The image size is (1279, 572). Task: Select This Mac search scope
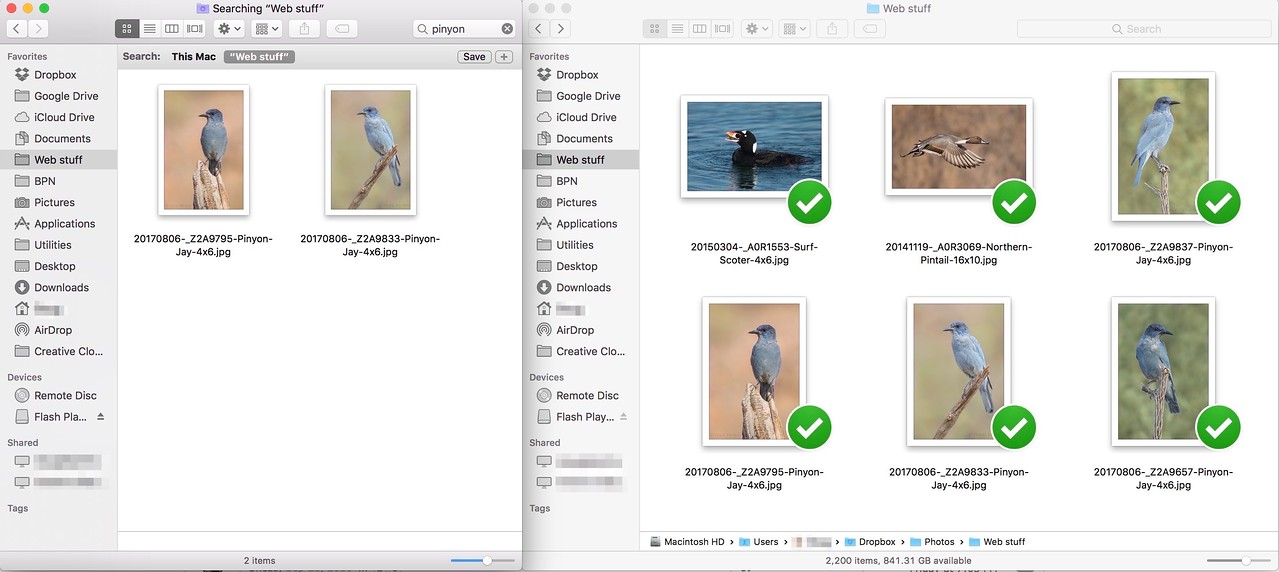(x=193, y=57)
